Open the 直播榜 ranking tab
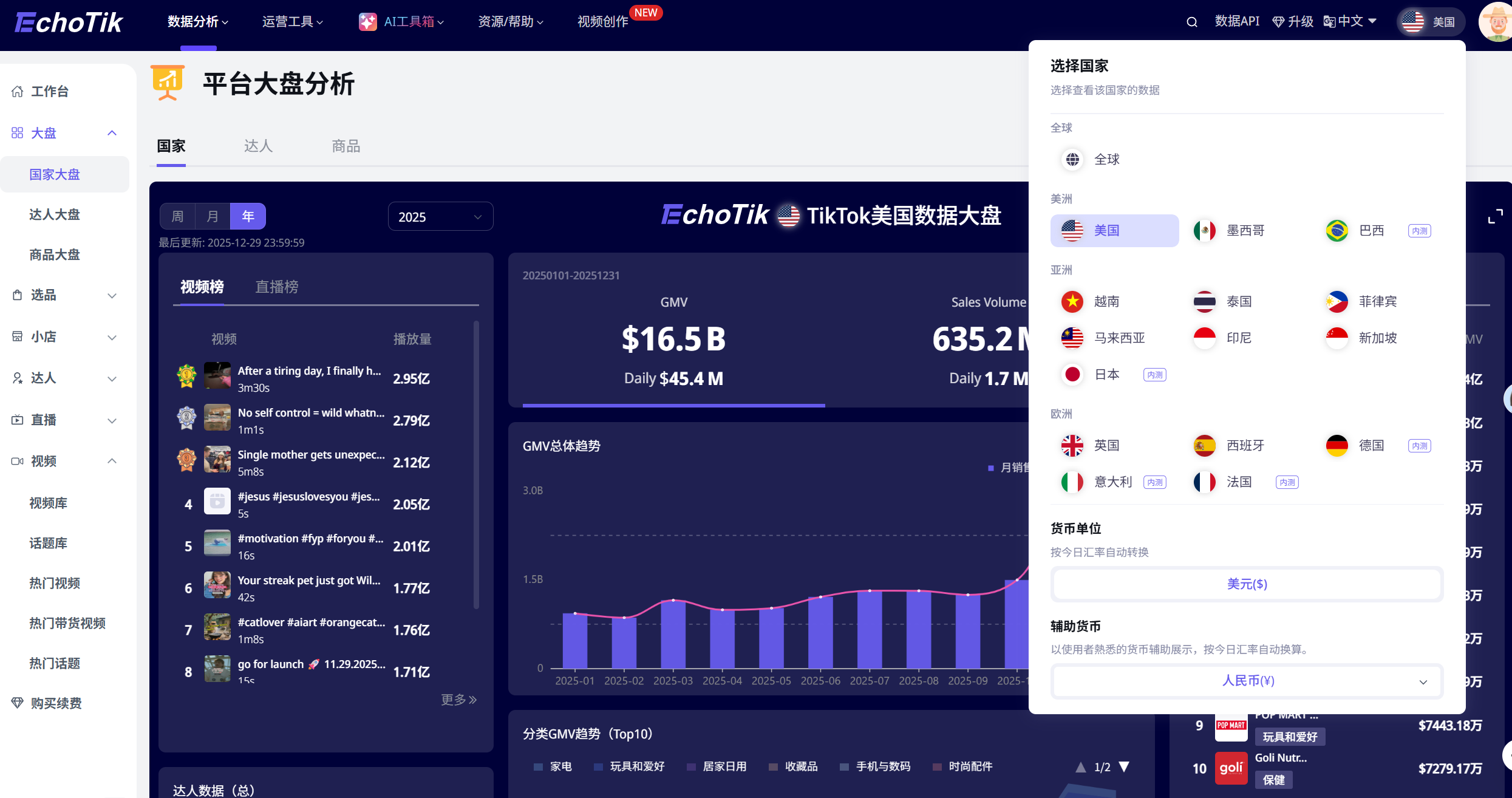The height and width of the screenshot is (798, 1512). pyautogui.click(x=277, y=287)
